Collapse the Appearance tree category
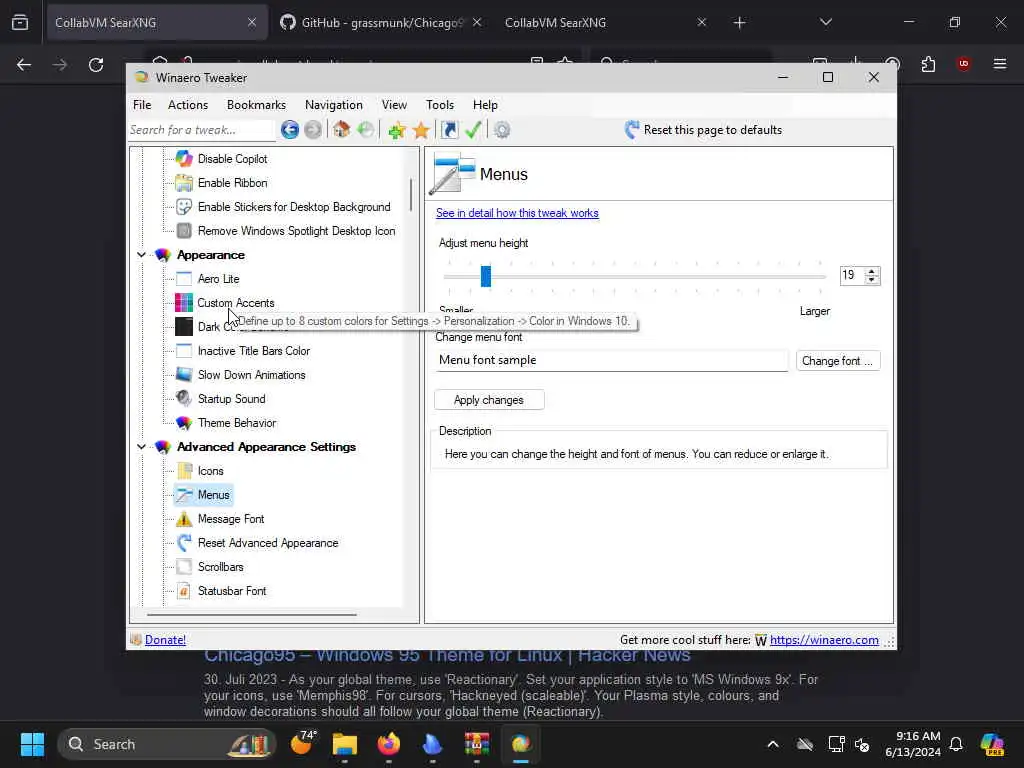Image resolution: width=1024 pixels, height=768 pixels. tap(141, 255)
